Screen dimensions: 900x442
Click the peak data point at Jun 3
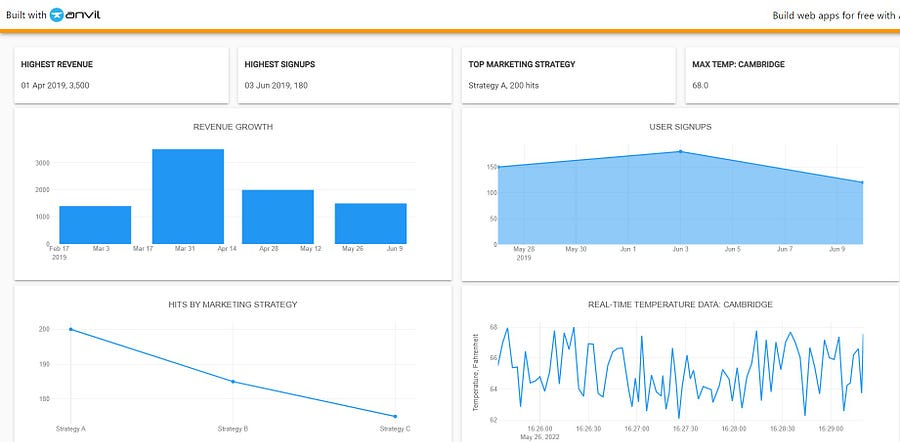point(681,152)
